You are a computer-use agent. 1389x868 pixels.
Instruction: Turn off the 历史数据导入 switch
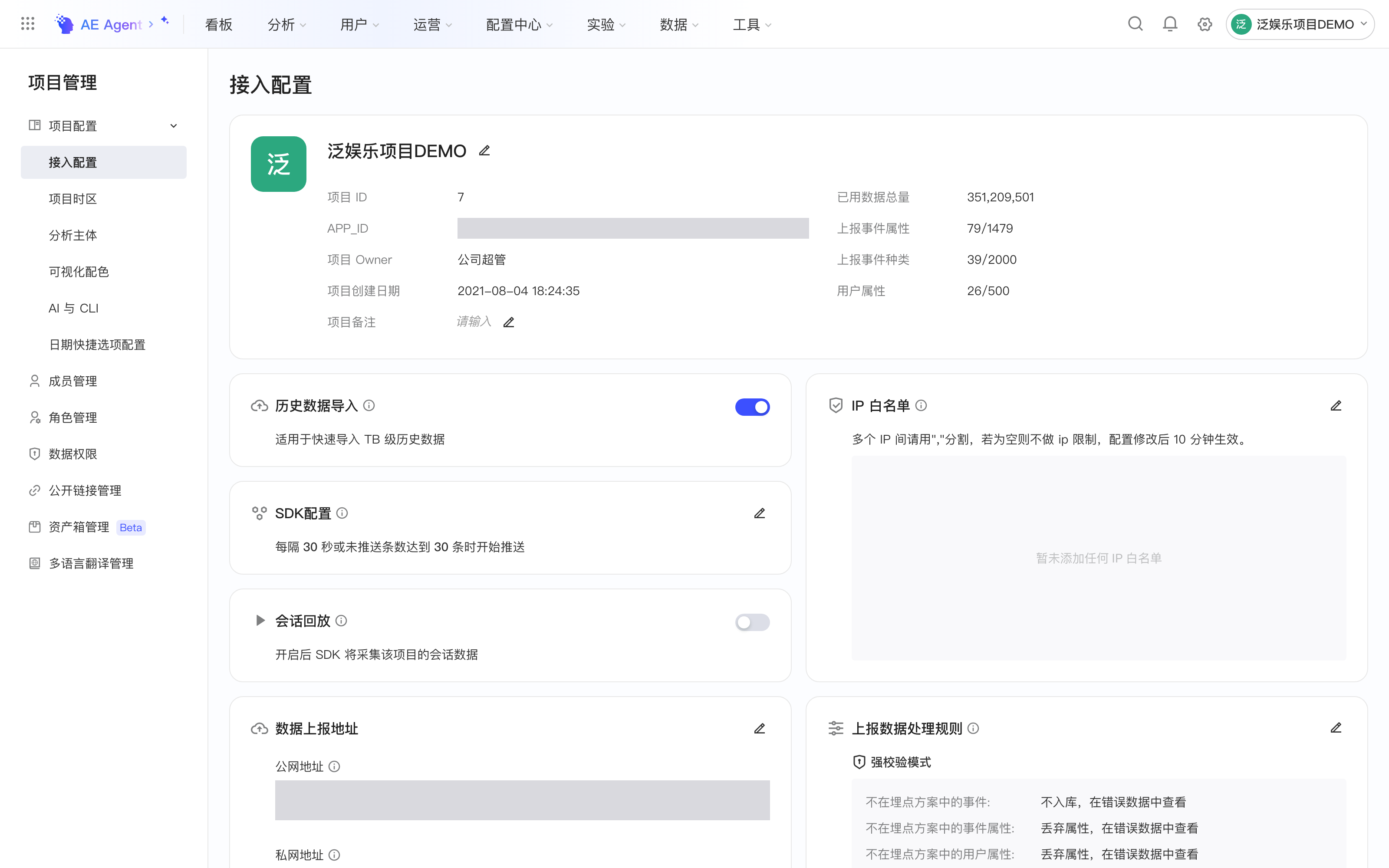(753, 407)
